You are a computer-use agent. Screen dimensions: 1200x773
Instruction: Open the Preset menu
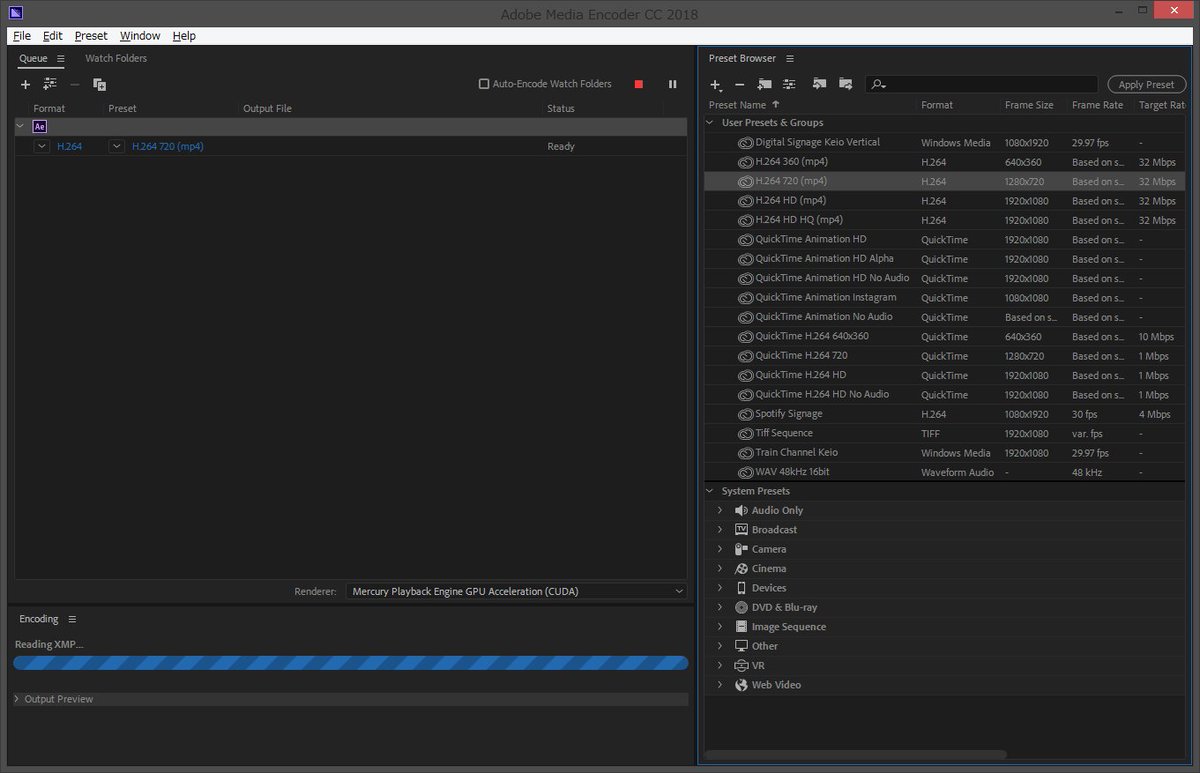point(91,36)
